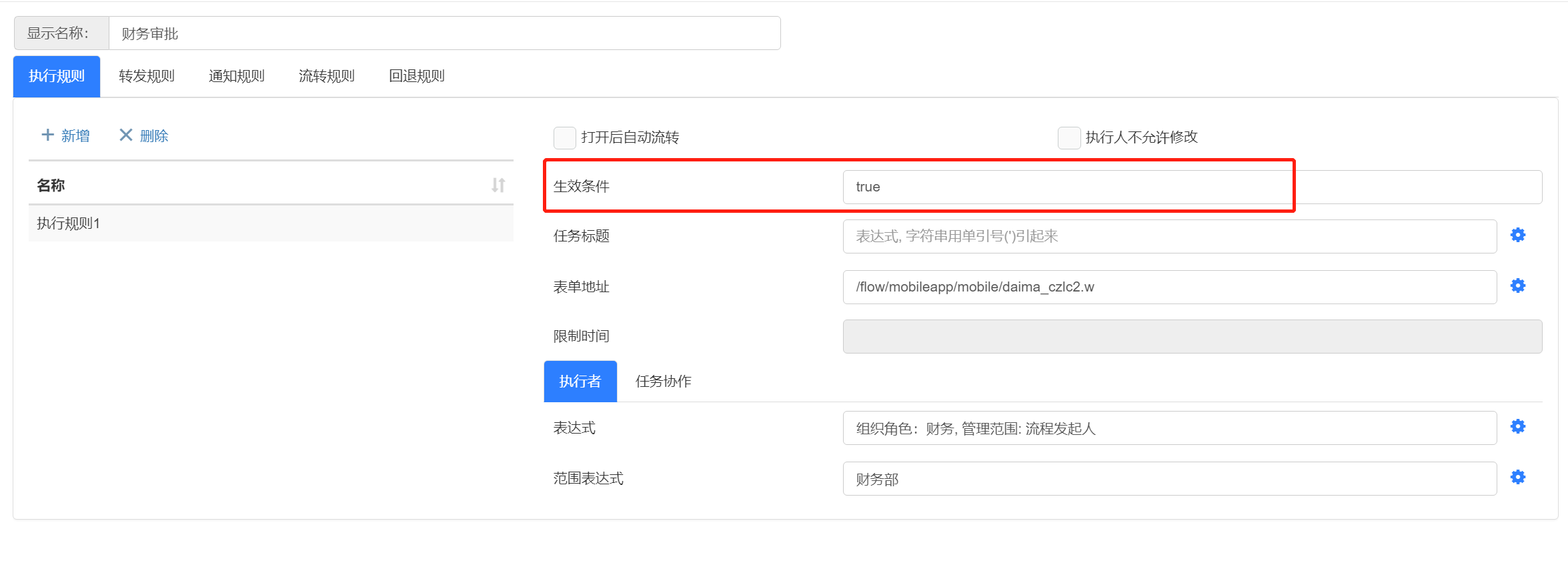Go to the 回退规则 tab

417,77
